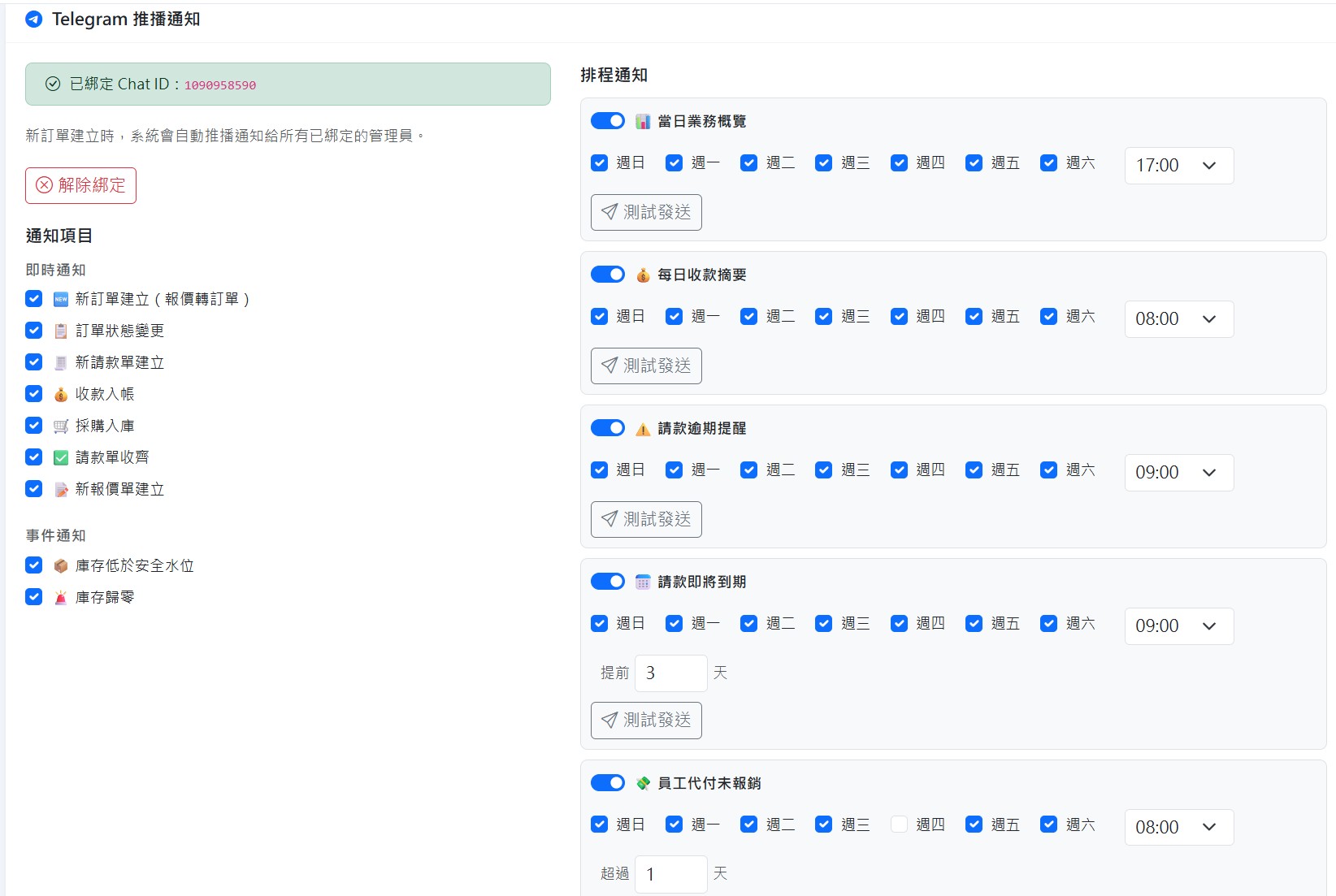Click the calendar icon beside 請款即將到期
Viewport: 1336px width, 896px height.
[x=643, y=582]
